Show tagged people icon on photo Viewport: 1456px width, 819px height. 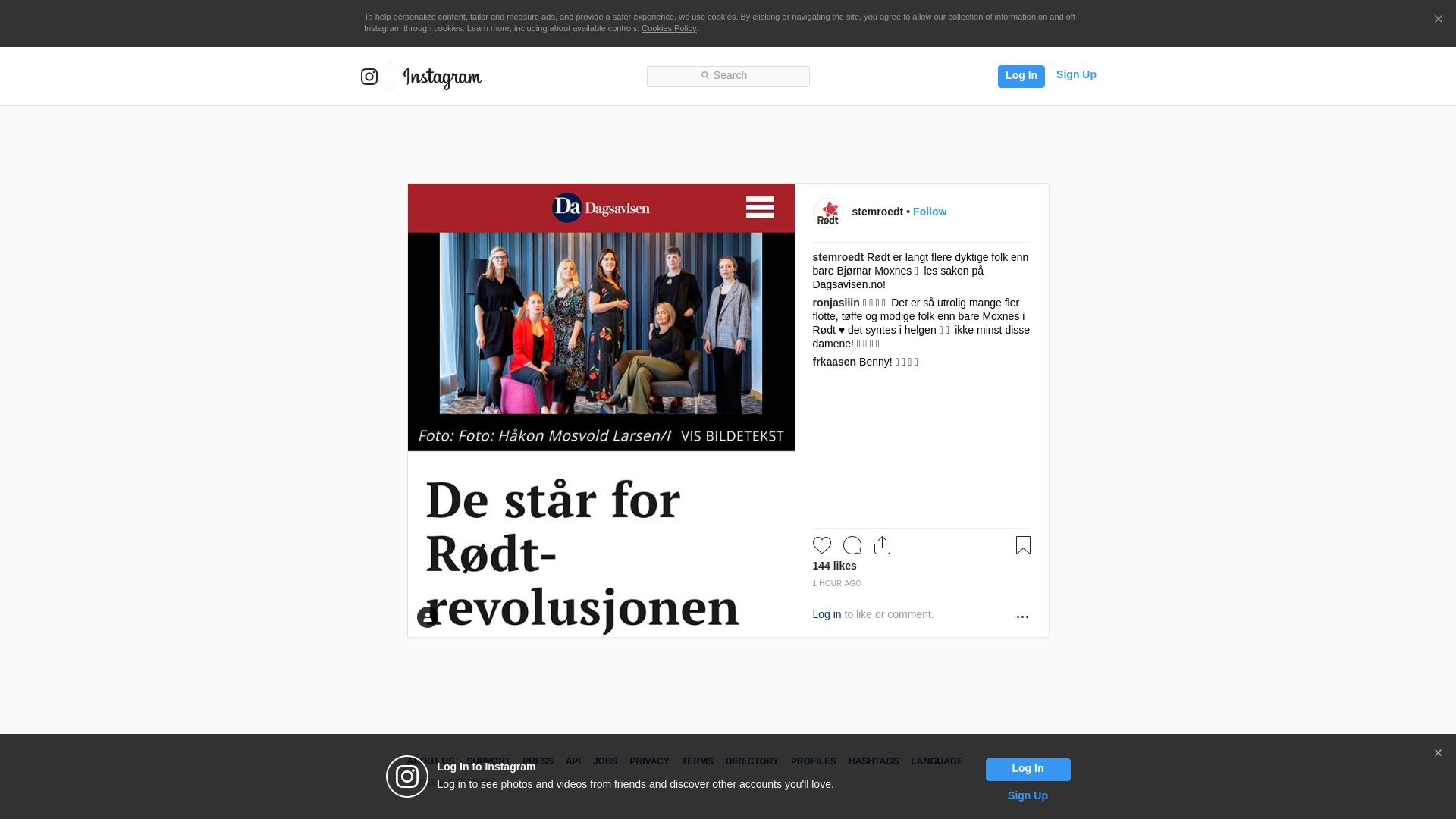click(427, 617)
